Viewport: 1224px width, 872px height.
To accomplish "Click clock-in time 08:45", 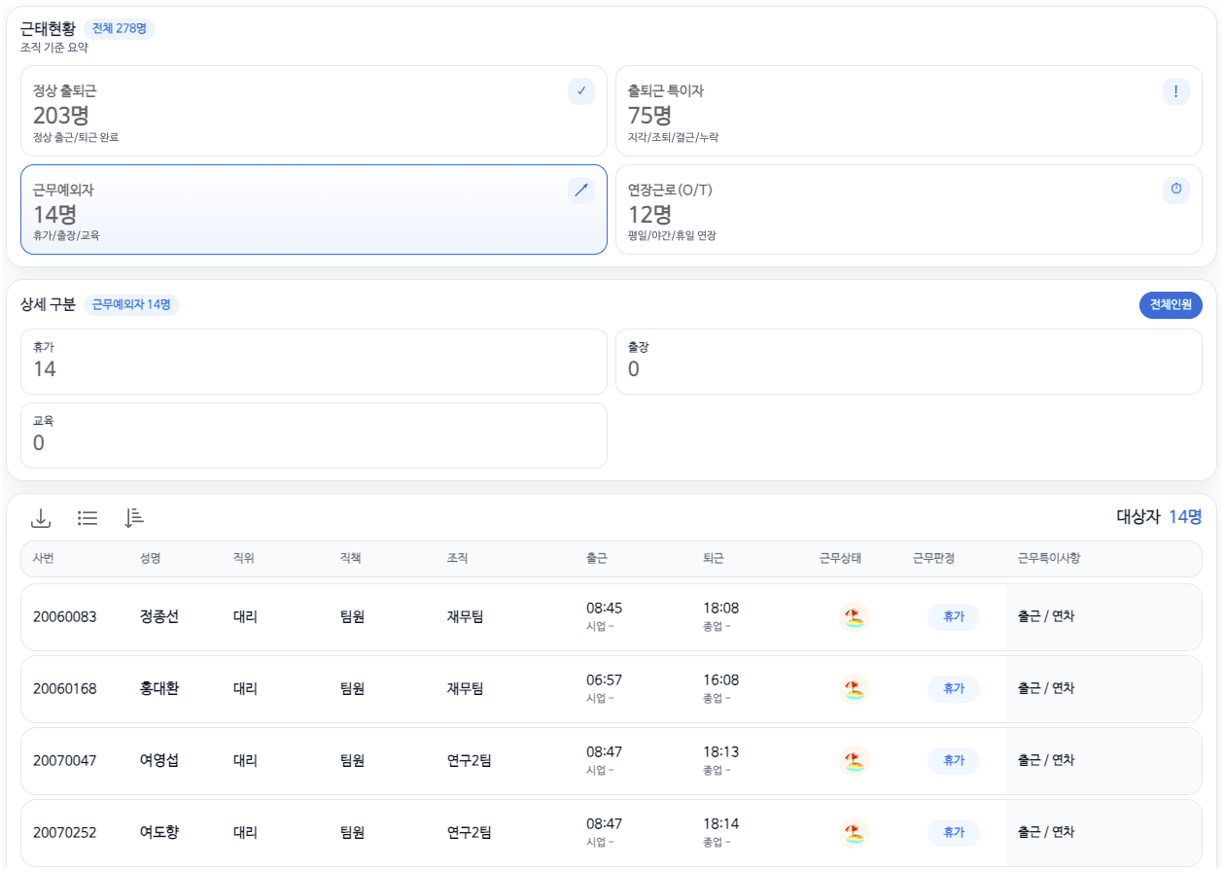I will coord(604,609).
